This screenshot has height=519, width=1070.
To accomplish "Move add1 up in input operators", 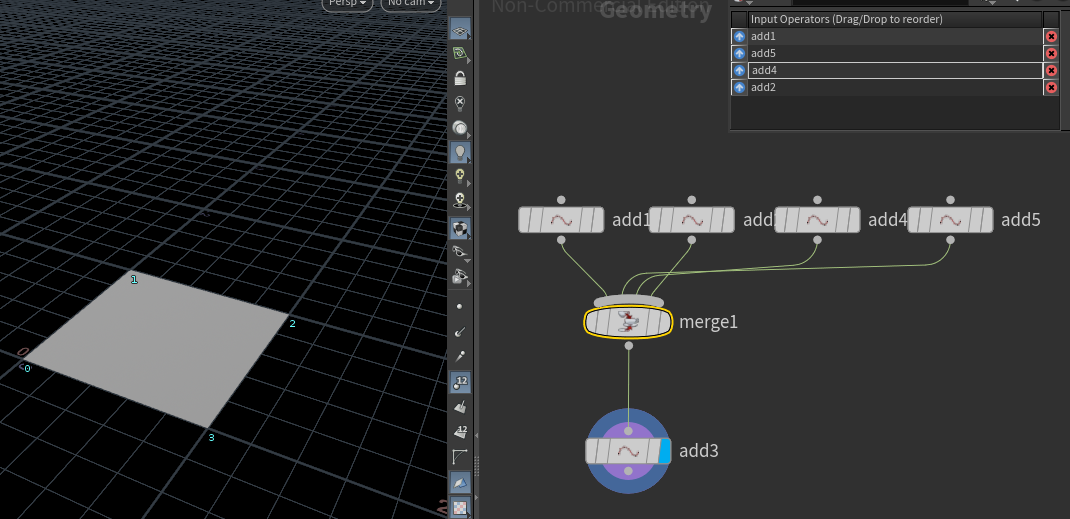I will pyautogui.click(x=738, y=36).
